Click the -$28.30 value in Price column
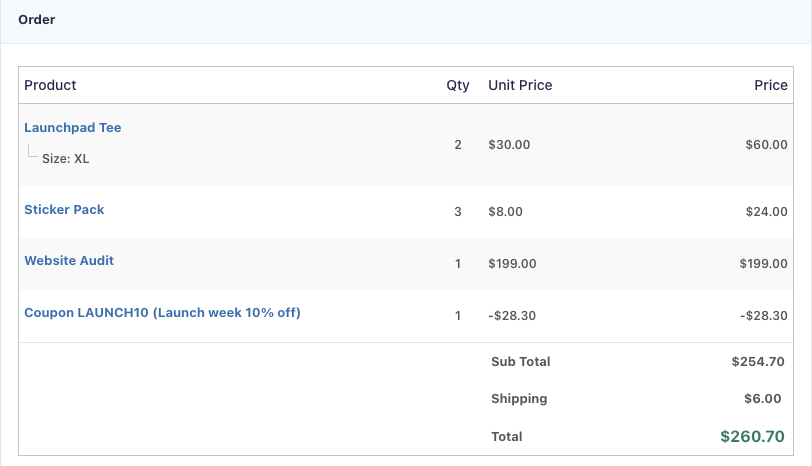Image resolution: width=812 pixels, height=466 pixels. coord(764,316)
